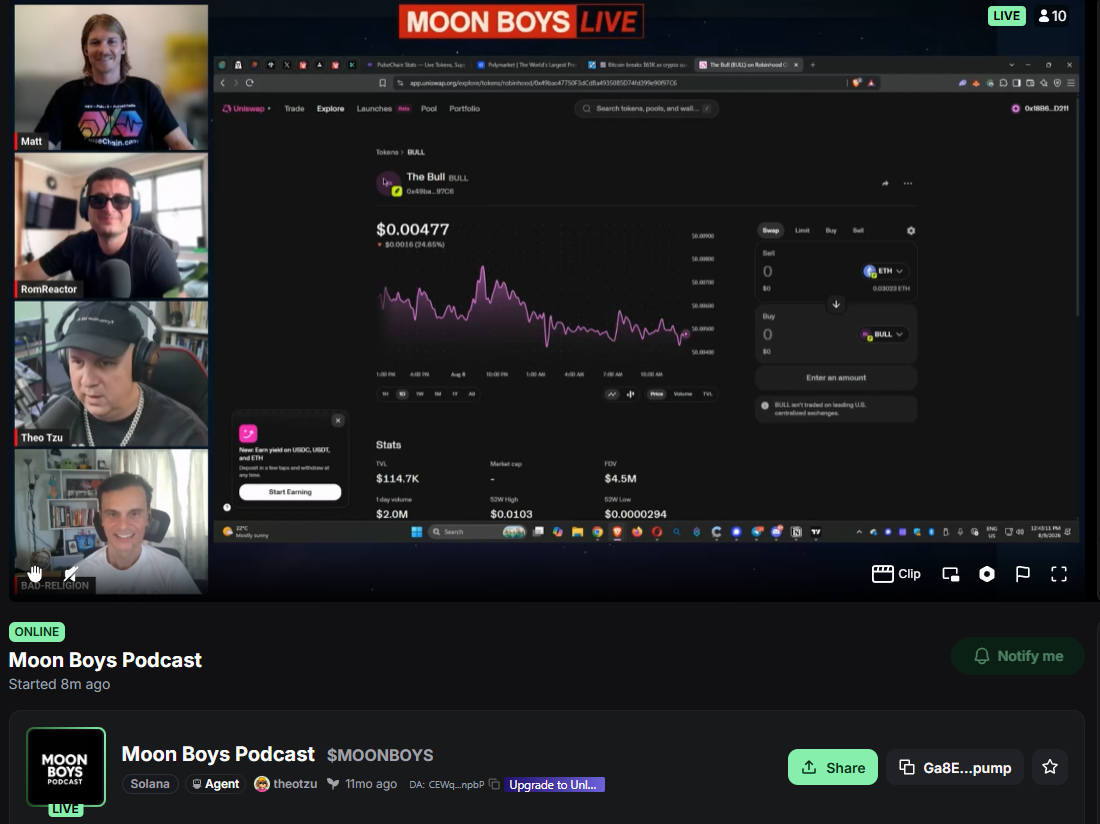Open the Portfolio menu in Uniswap
Screen dimensions: 1100x824
(464, 109)
